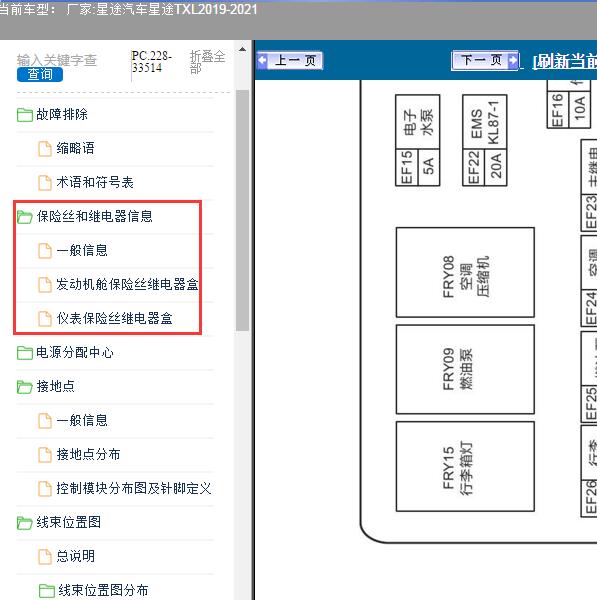The image size is (597, 600).
Task: Click the document icon beside 控制模块分布图及针脚定义
Action: coord(45,489)
